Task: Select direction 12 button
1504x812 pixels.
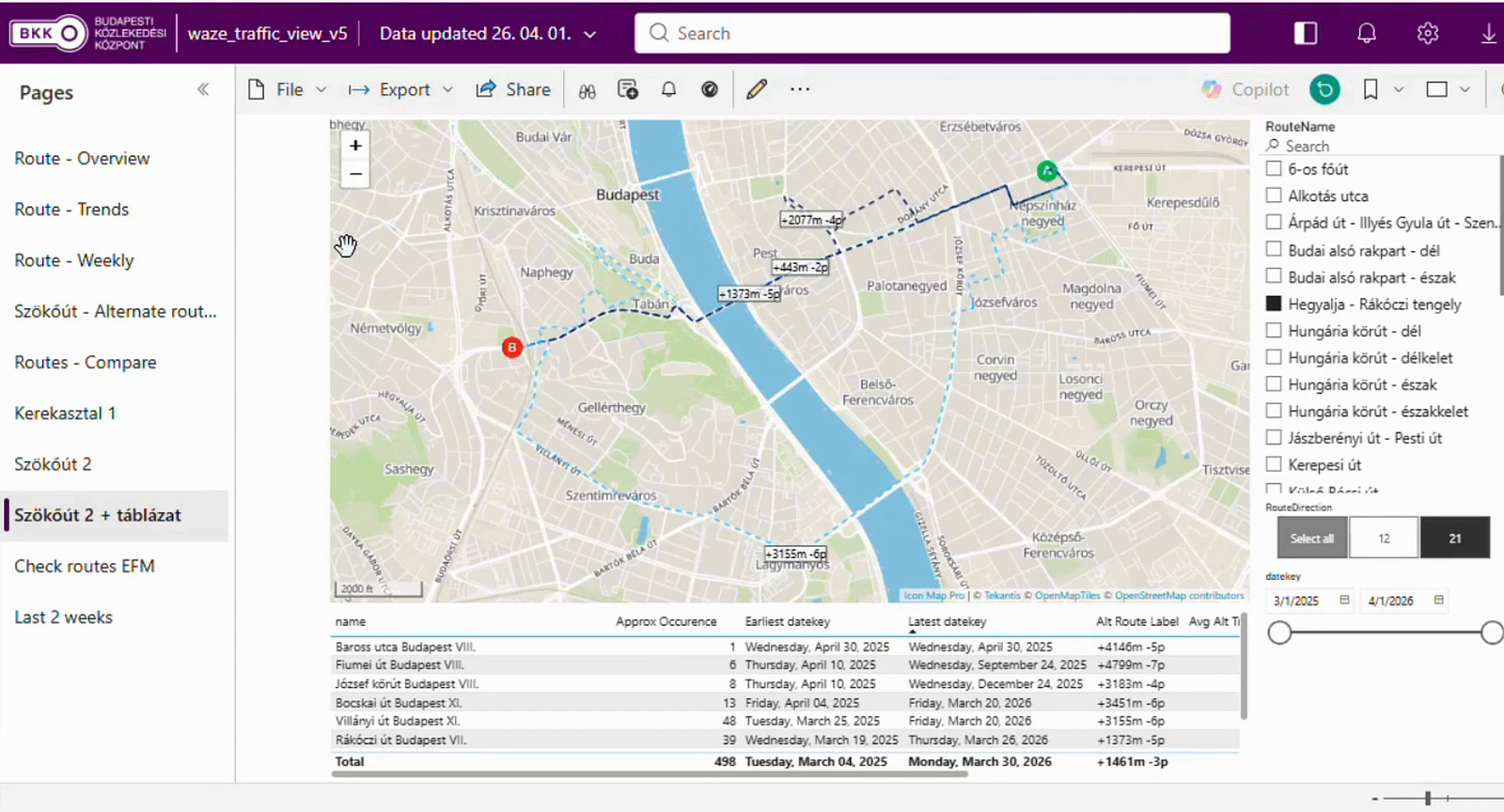Action: [x=1384, y=539]
